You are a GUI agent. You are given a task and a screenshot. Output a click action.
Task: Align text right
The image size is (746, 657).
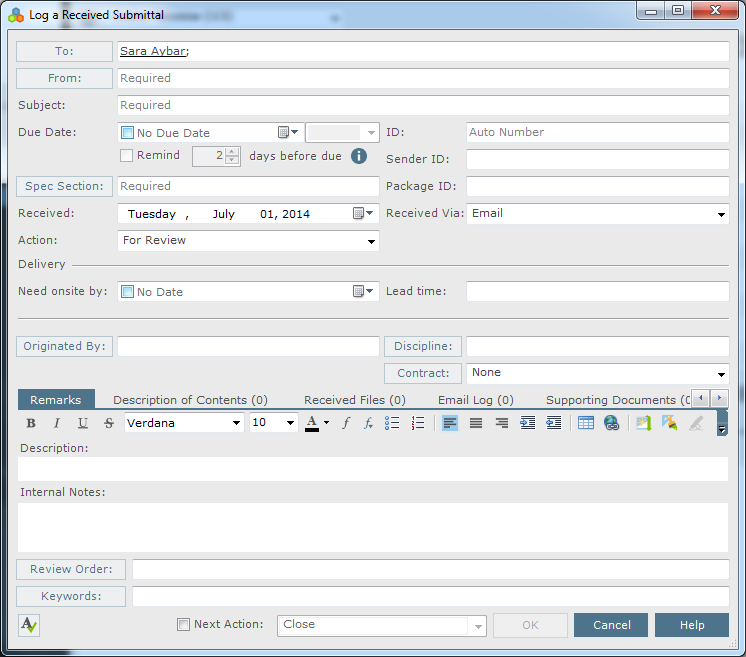[501, 423]
